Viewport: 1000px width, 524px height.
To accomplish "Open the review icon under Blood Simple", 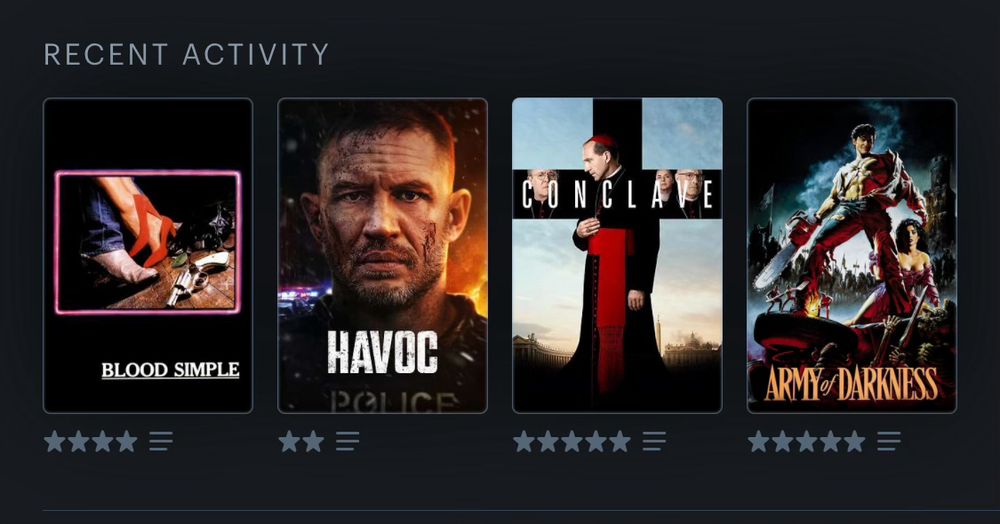I will (161, 441).
